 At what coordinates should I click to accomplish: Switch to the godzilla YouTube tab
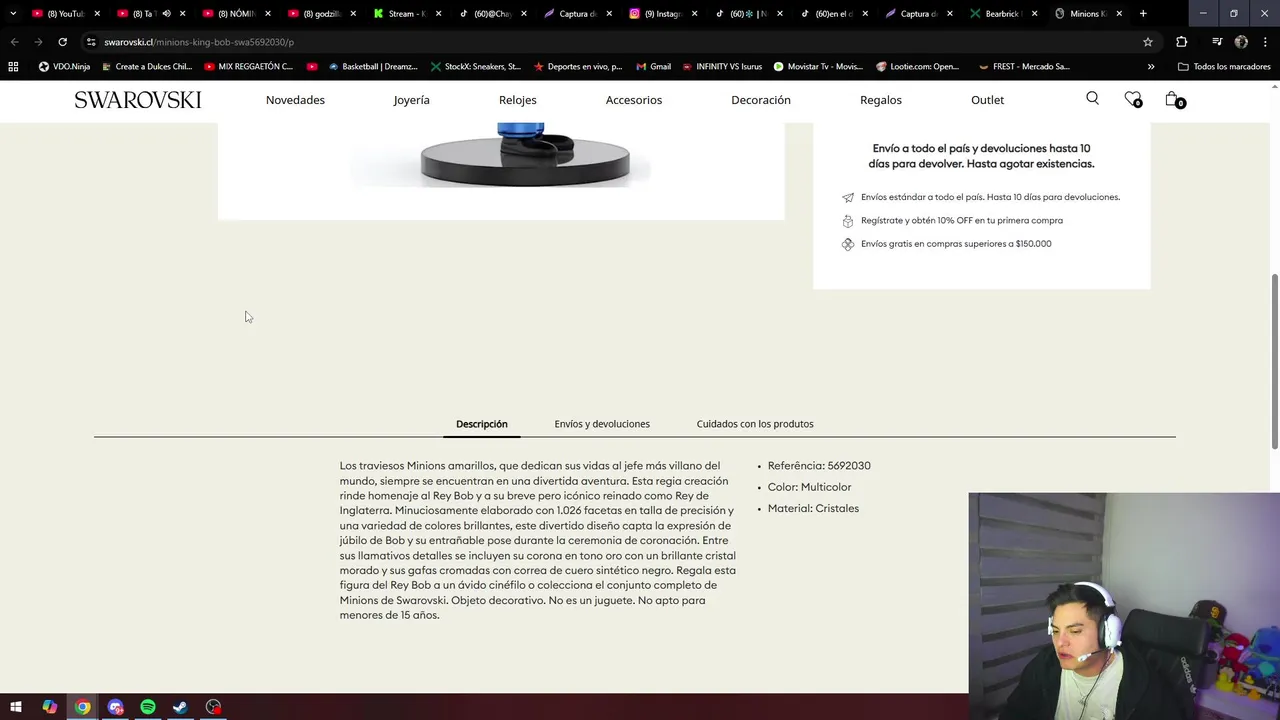tap(320, 14)
